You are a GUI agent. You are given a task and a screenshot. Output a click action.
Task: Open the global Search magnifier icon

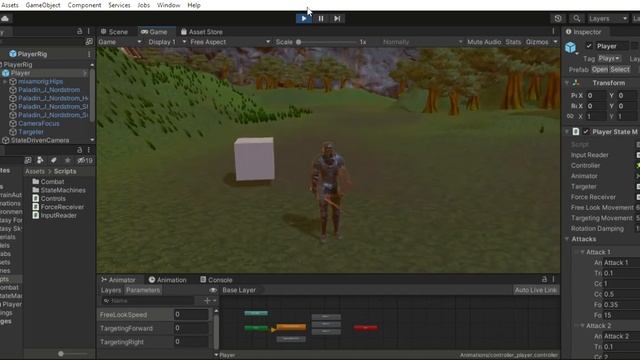pos(576,18)
